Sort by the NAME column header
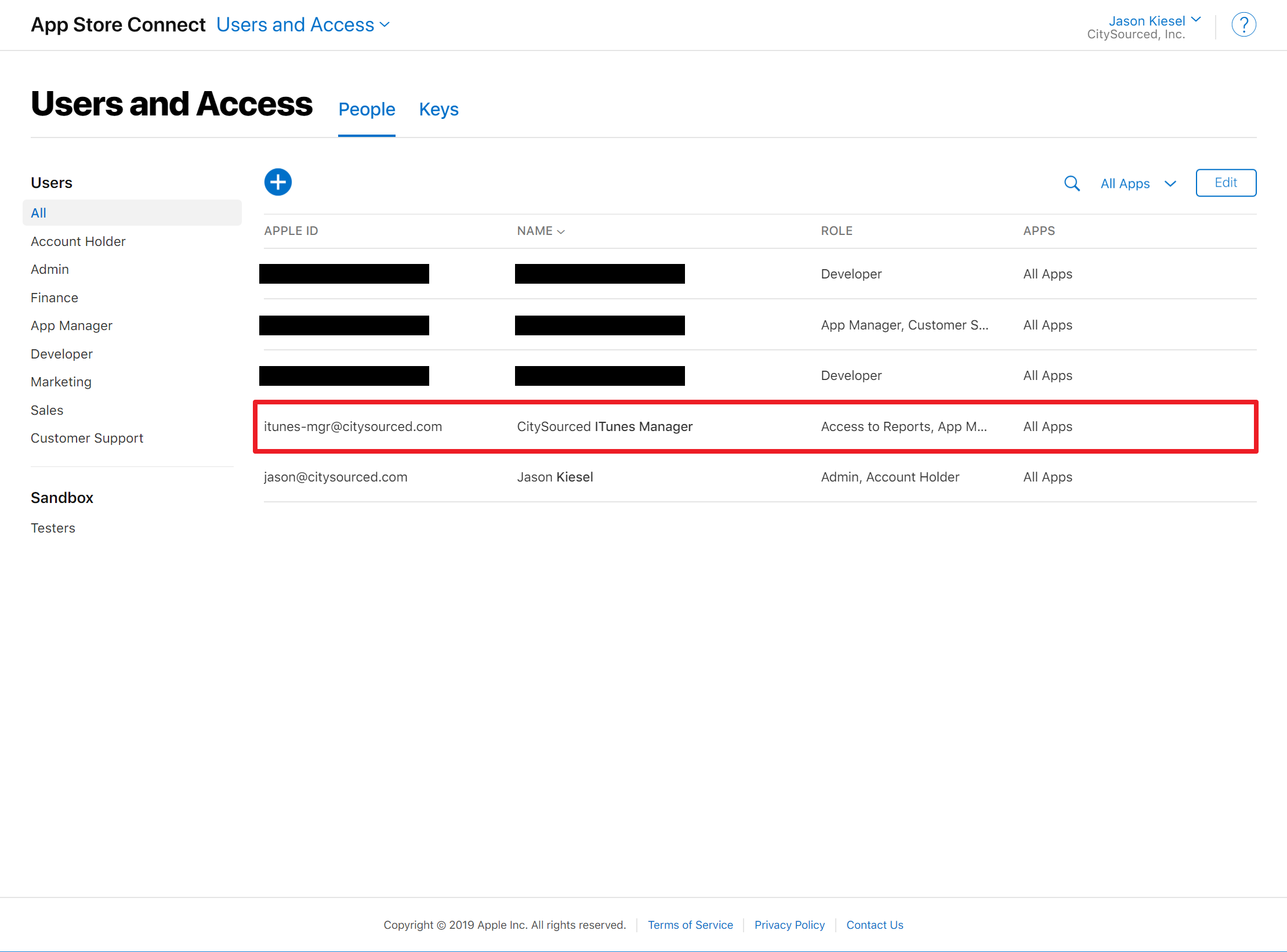 541,231
